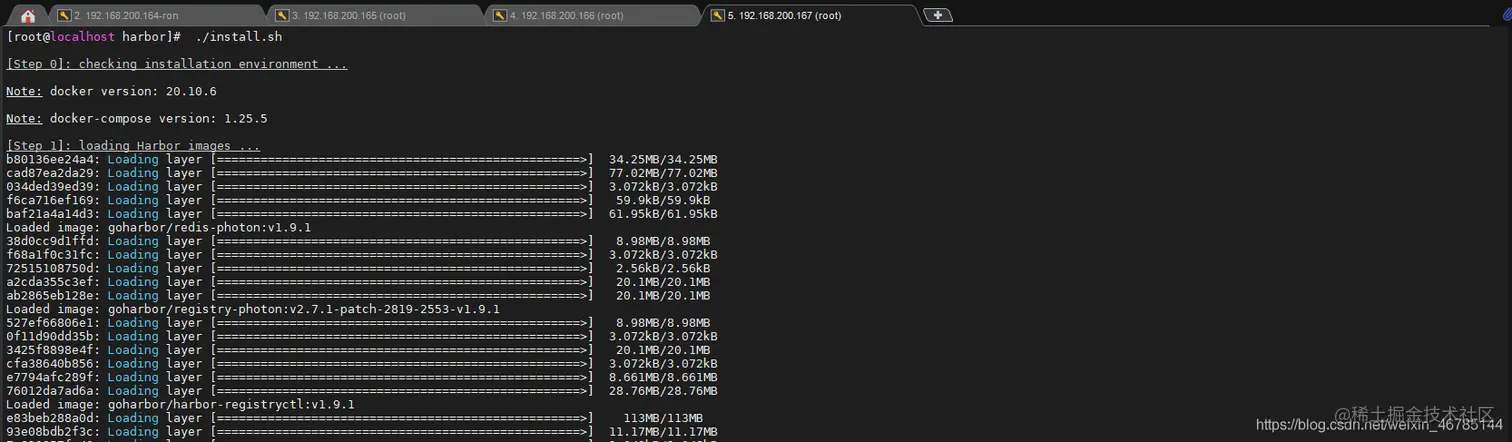Click layer hash b80136ee24a4
The image size is (1512, 442).
(50, 159)
